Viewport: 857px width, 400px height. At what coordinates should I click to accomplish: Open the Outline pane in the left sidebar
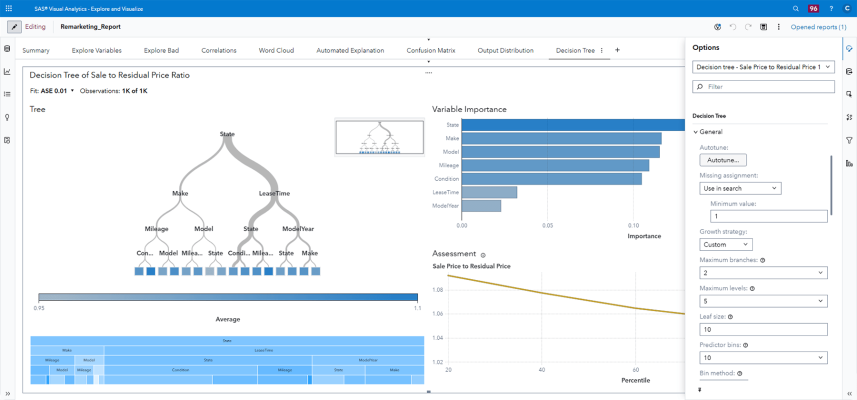pos(8,95)
